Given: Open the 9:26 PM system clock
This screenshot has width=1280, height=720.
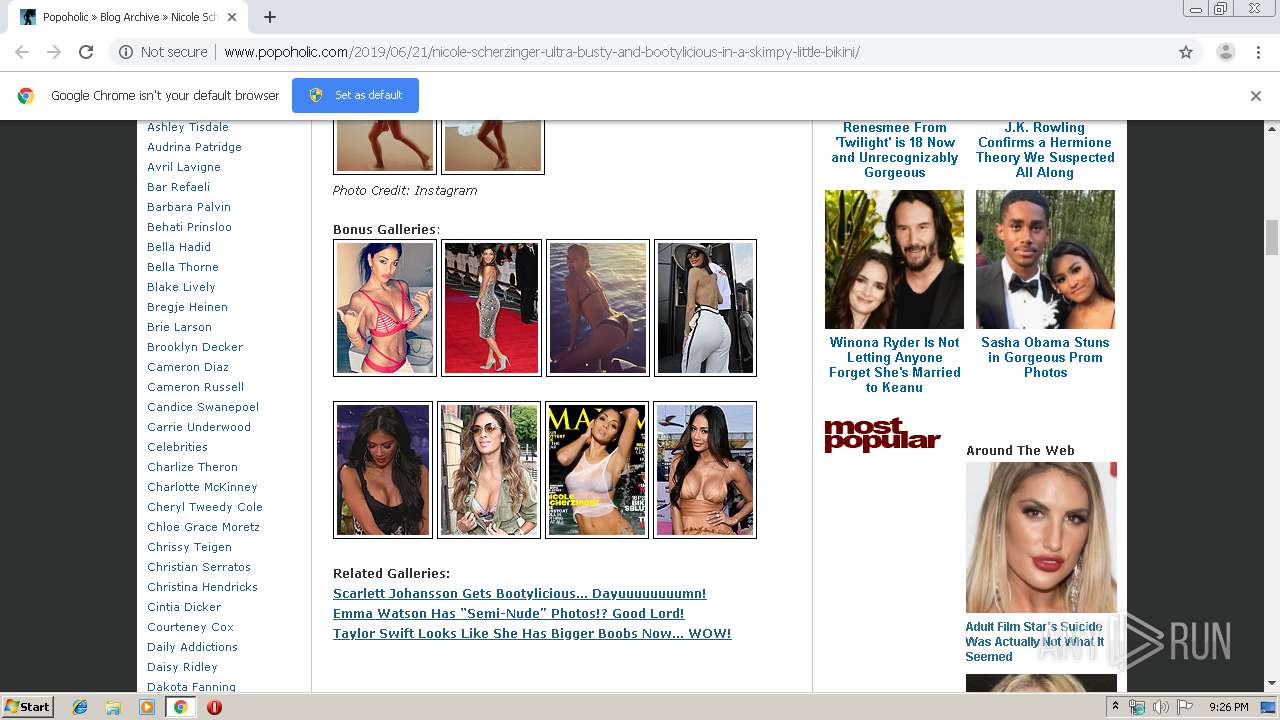Looking at the screenshot, I should pyautogui.click(x=1228, y=707).
